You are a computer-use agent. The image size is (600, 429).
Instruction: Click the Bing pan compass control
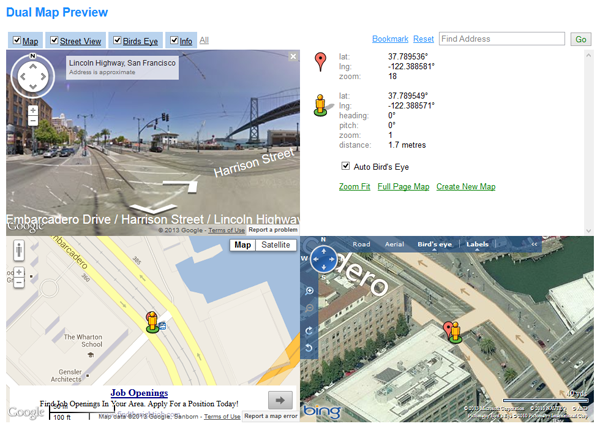pos(324,259)
